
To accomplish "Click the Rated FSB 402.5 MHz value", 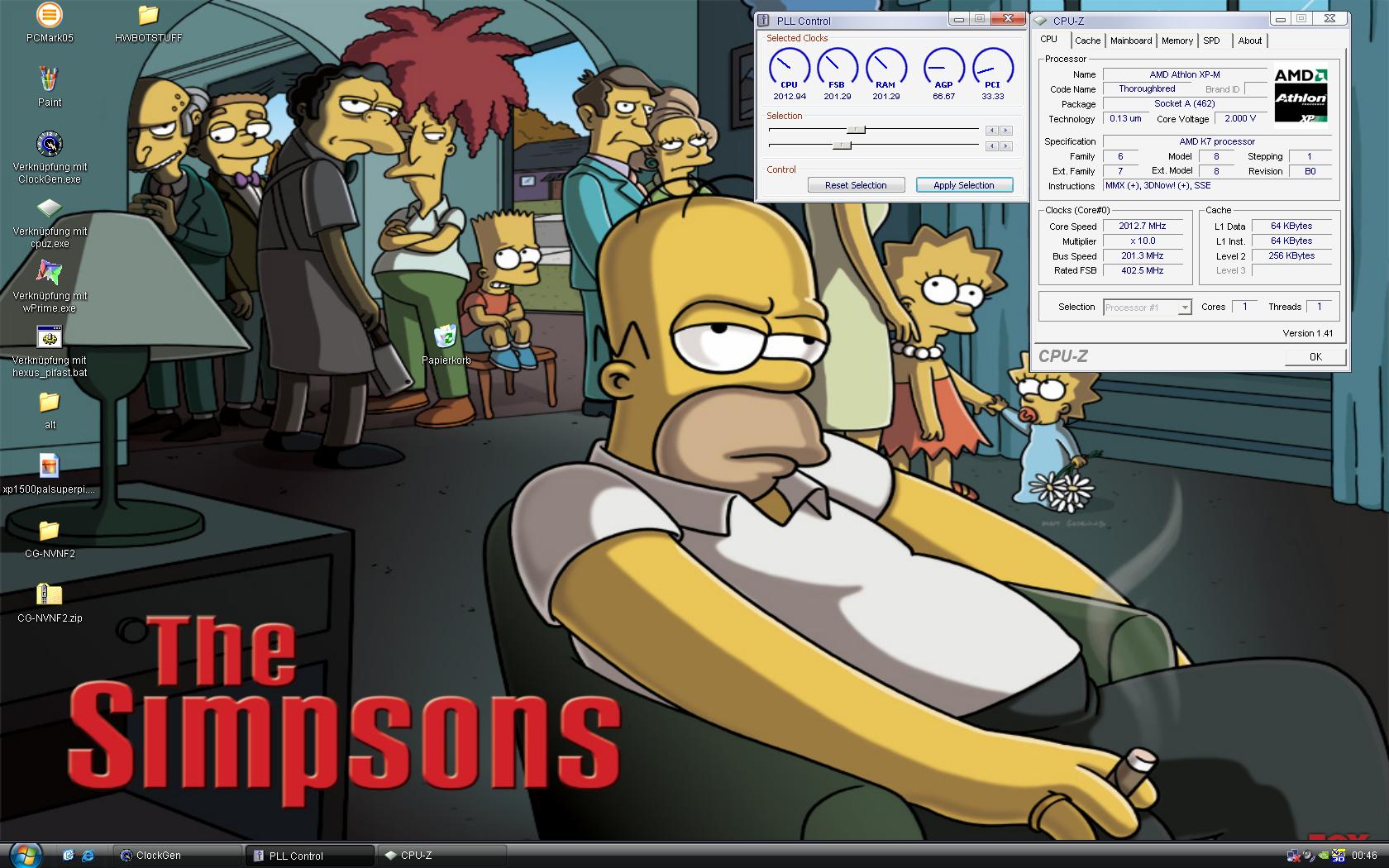I will 1143,270.
